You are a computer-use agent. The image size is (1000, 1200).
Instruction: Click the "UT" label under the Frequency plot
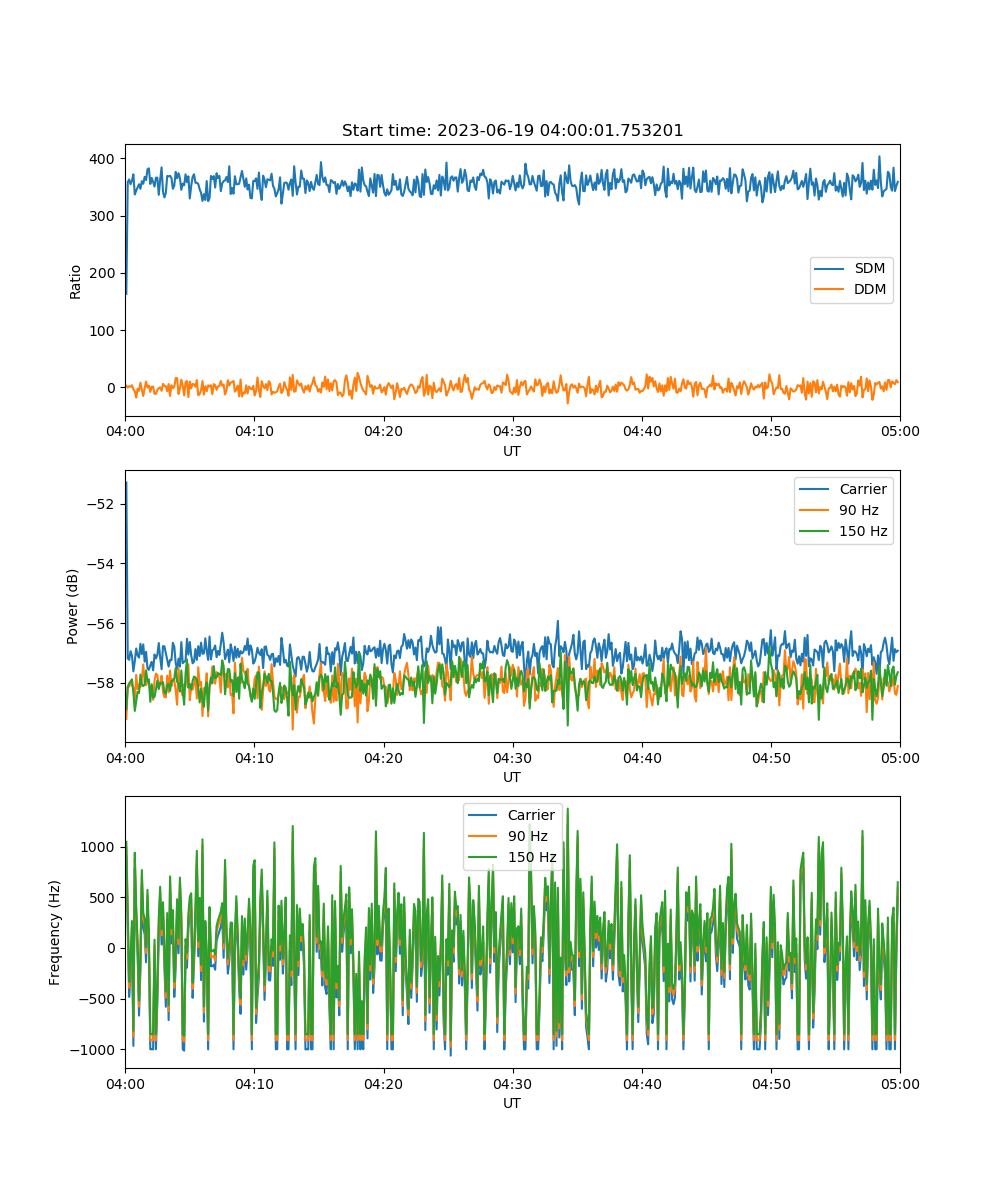tap(512, 1103)
